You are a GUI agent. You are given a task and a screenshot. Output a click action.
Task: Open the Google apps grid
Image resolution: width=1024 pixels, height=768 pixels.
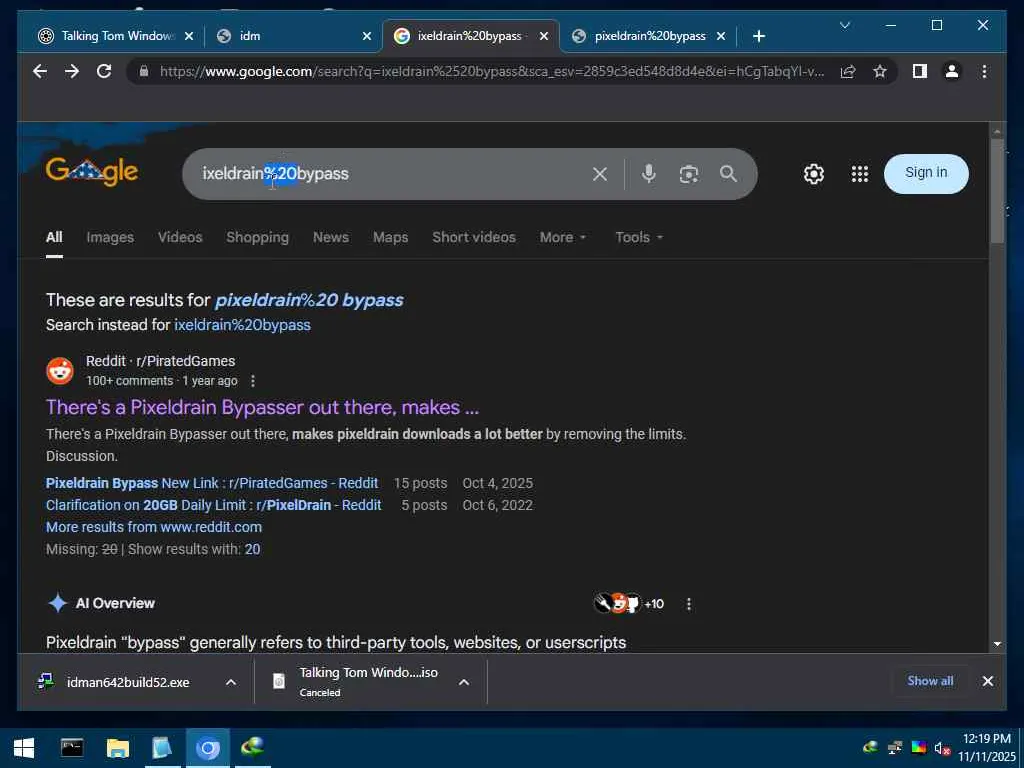(x=859, y=174)
